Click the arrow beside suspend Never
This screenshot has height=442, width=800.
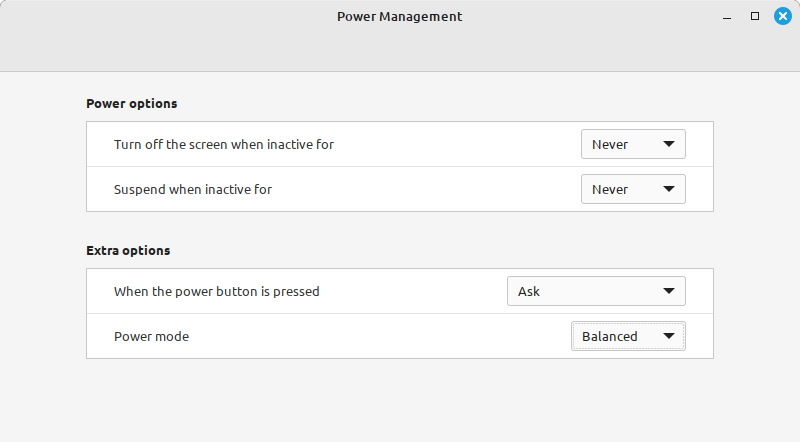(668, 189)
